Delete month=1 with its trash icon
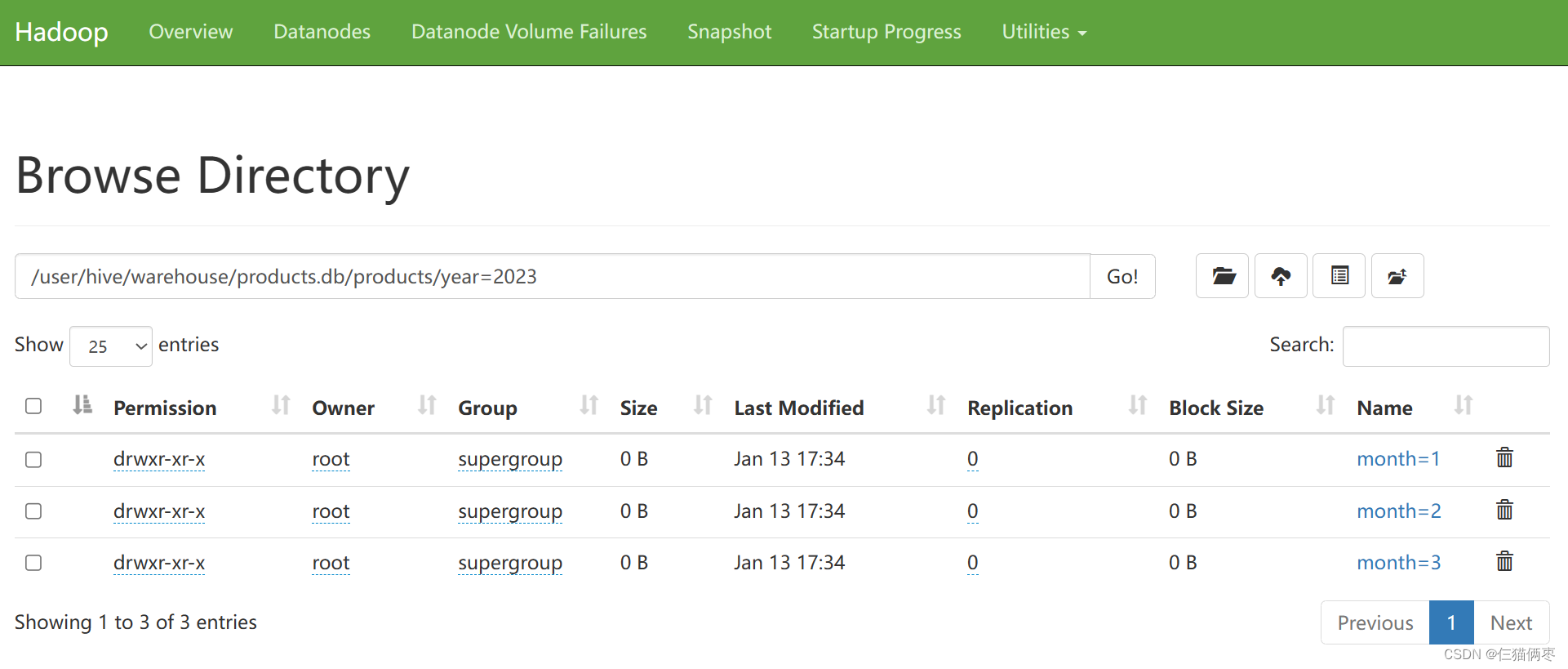The image size is (1568, 669). click(1504, 457)
